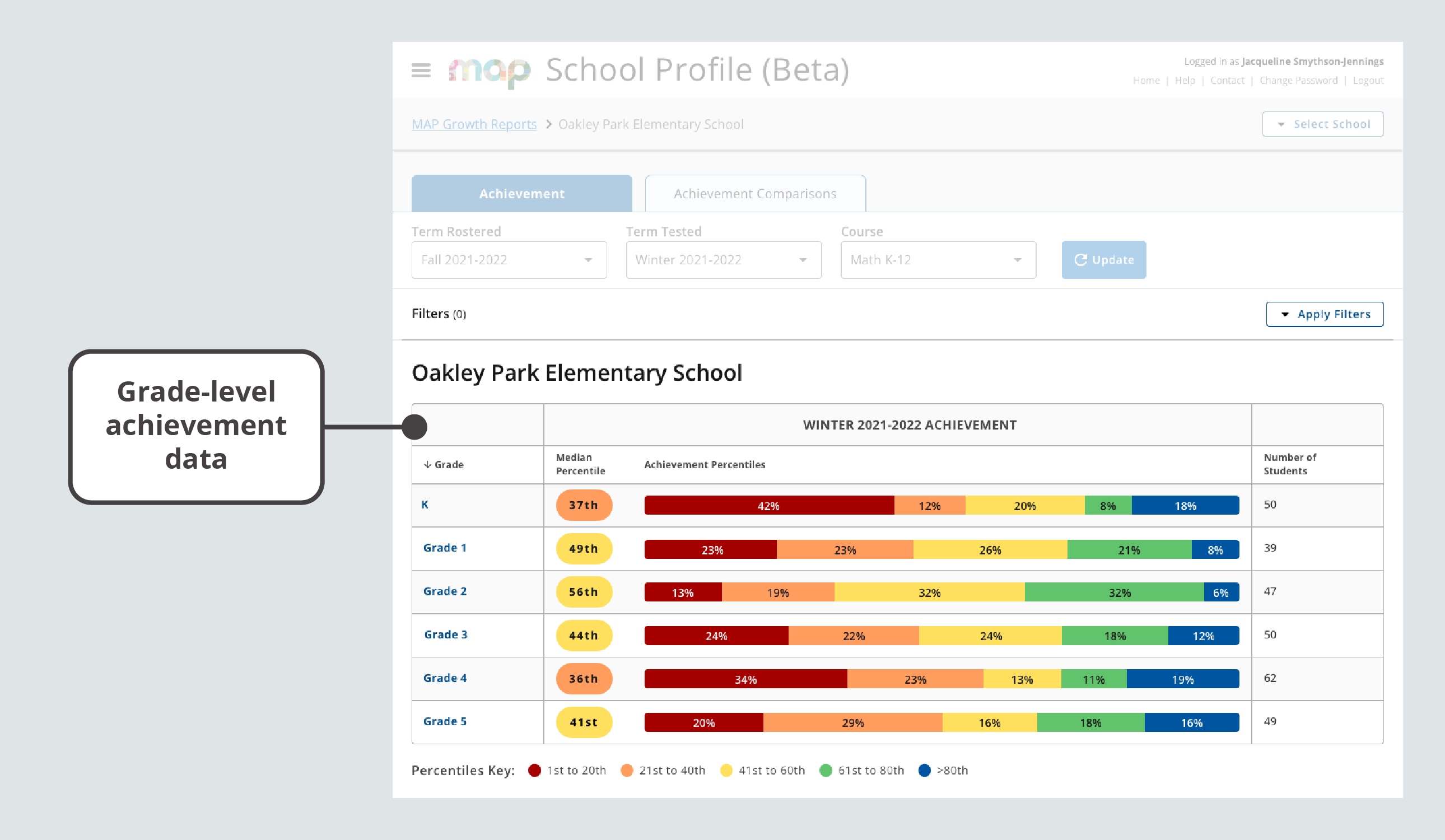The width and height of the screenshot is (1445, 840).
Task: Click the refresh icon on the Update button
Action: (x=1081, y=260)
